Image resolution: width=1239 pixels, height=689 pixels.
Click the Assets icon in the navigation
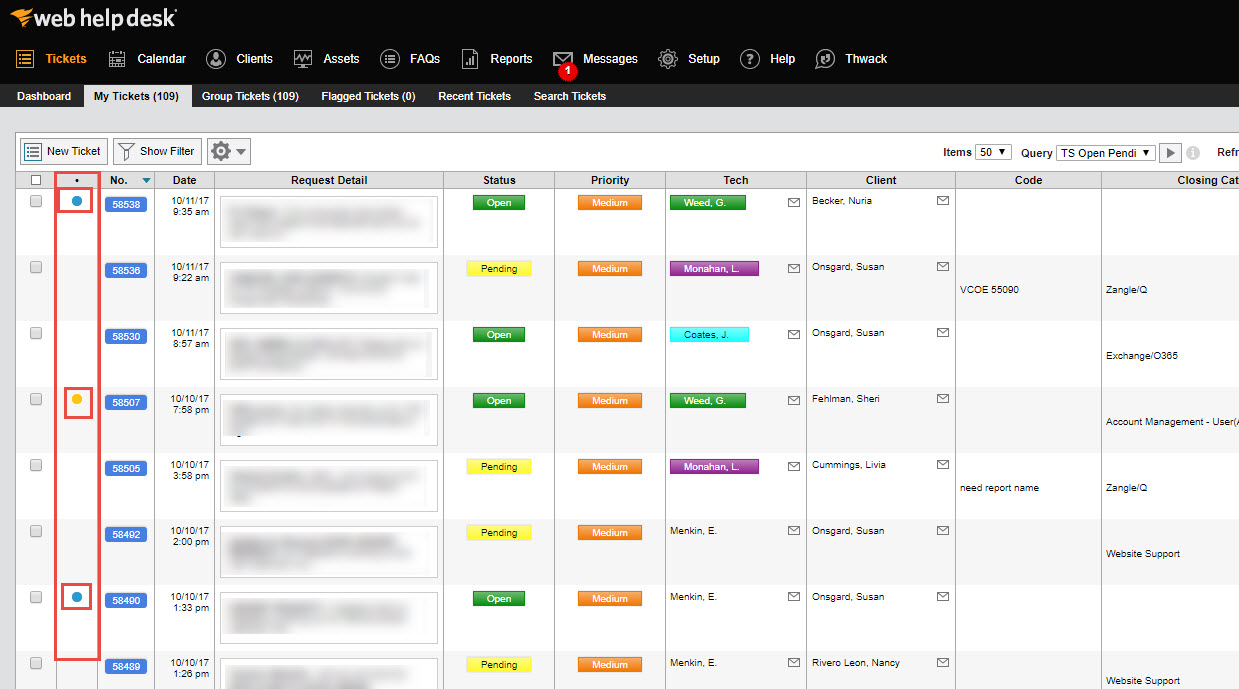[x=302, y=58]
